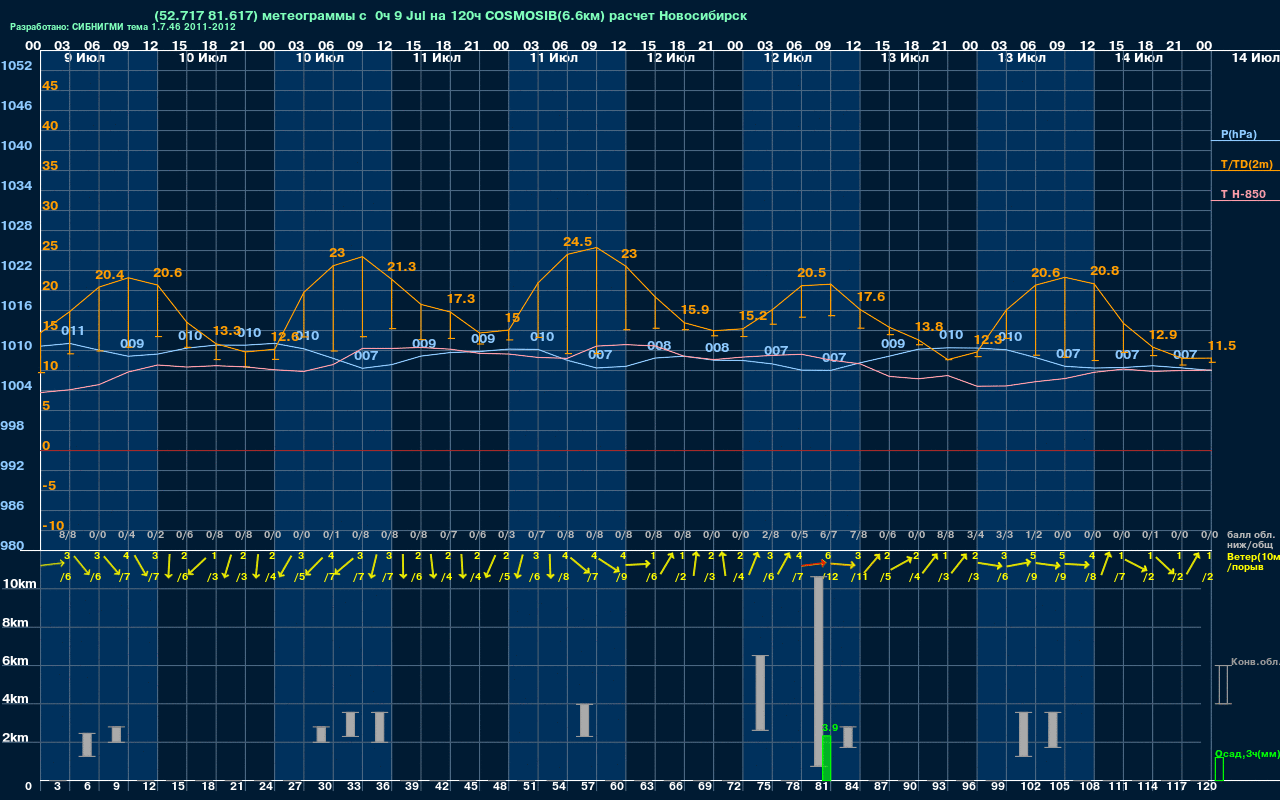Select the P(hPa) legend label
Image resolution: width=1280 pixels, height=800 pixels.
tap(1239, 134)
